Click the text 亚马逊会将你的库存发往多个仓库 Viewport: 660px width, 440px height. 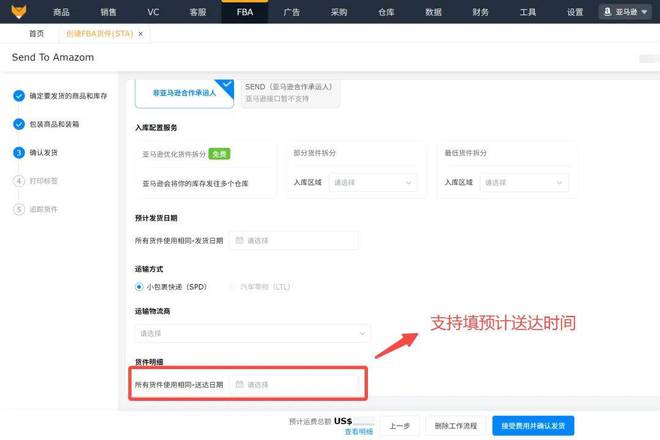point(195,184)
